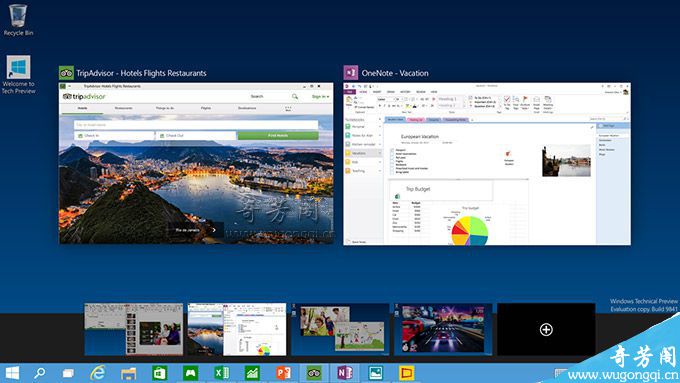Click the To Do Tag checkmark icon

507,102
